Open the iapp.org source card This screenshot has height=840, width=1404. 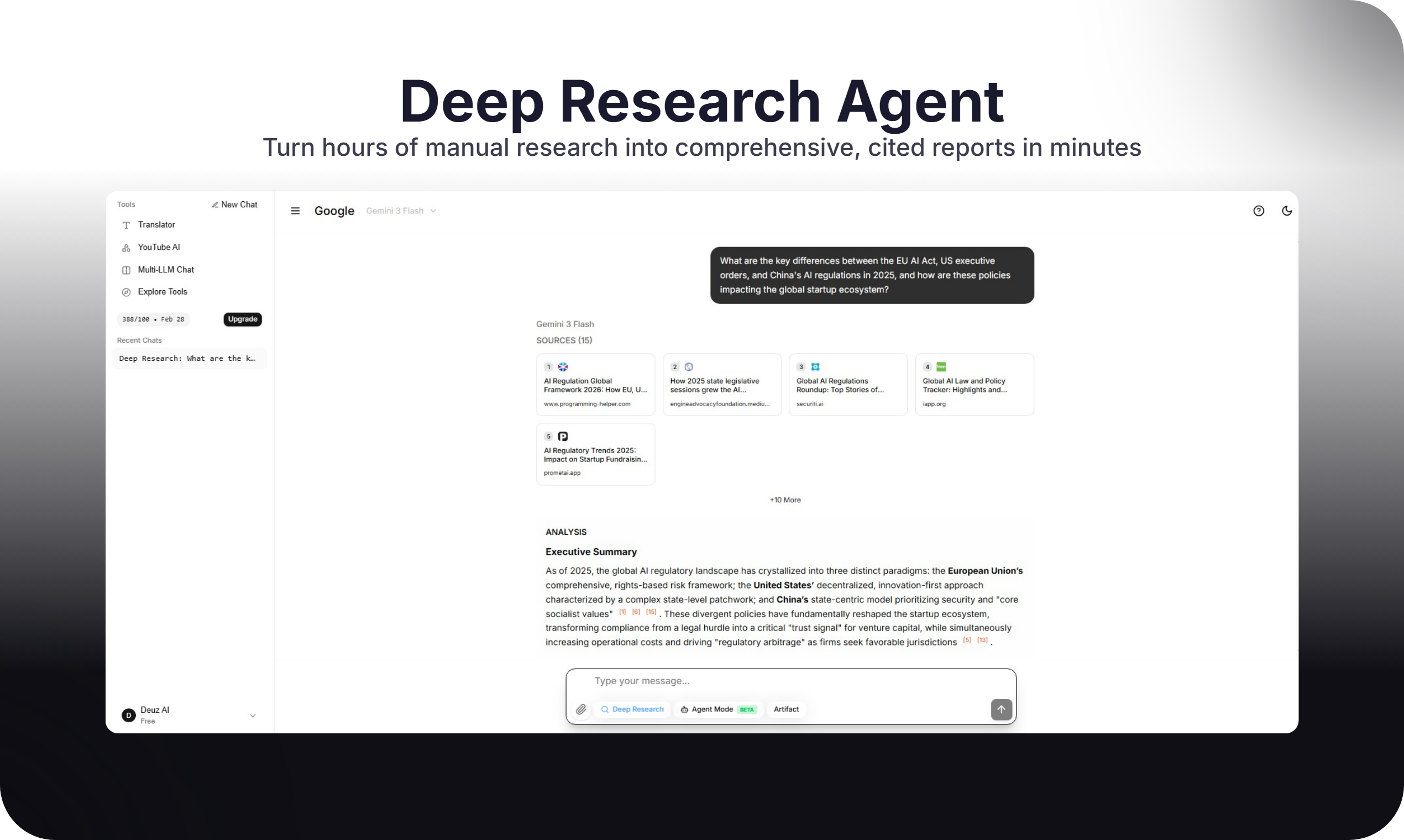(x=974, y=385)
